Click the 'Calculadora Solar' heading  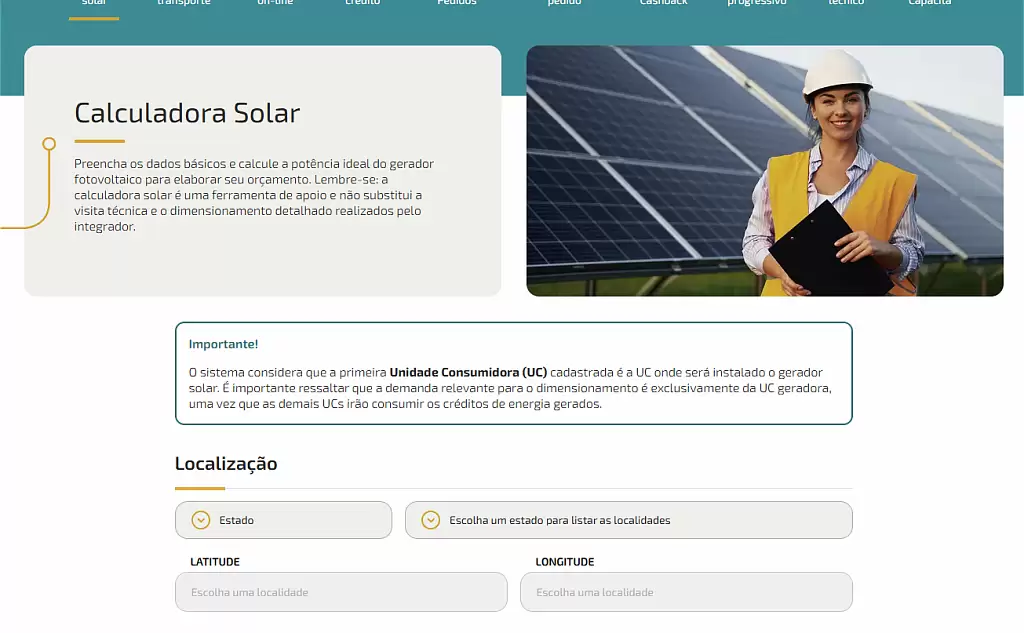click(x=187, y=113)
